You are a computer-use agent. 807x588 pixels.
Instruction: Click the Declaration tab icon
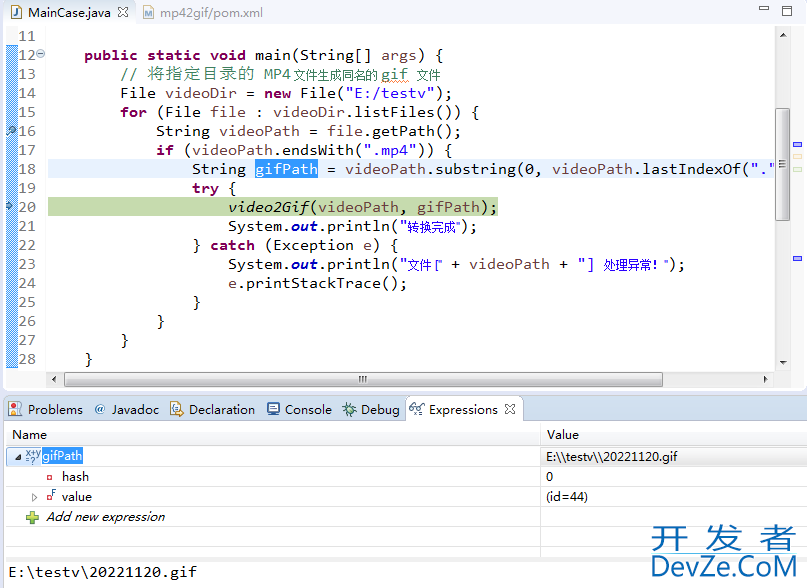click(x=177, y=409)
